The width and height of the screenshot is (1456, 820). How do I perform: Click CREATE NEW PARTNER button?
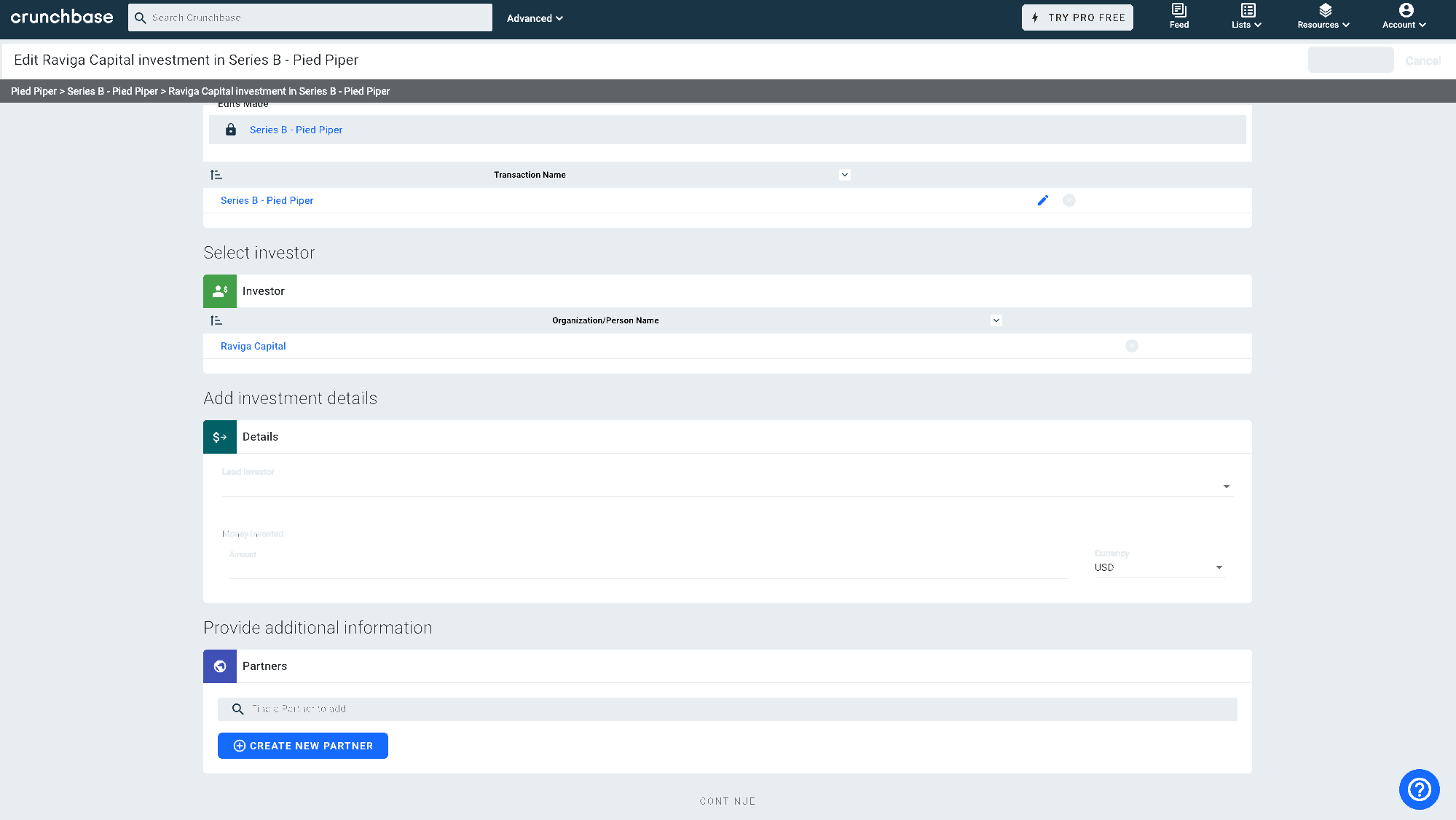[x=303, y=746]
